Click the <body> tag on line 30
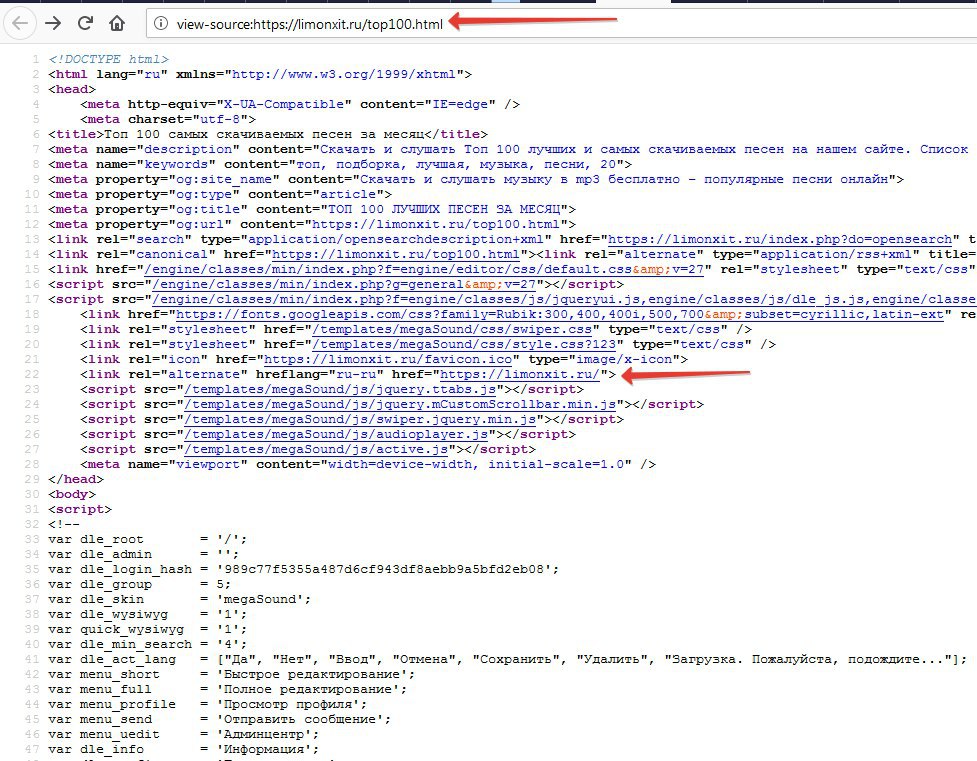The width and height of the screenshot is (977, 761). tap(72, 494)
